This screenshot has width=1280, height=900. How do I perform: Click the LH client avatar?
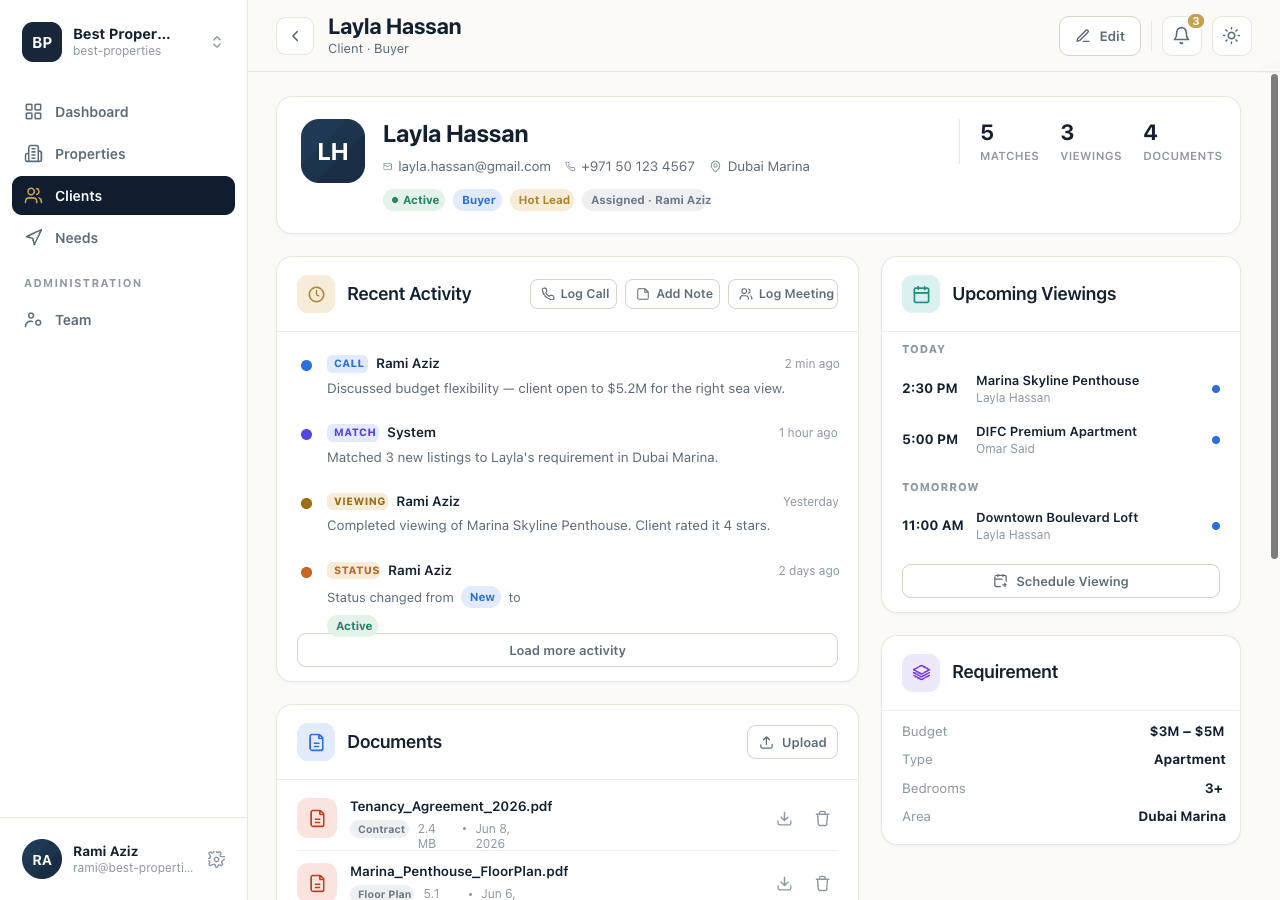tap(333, 151)
